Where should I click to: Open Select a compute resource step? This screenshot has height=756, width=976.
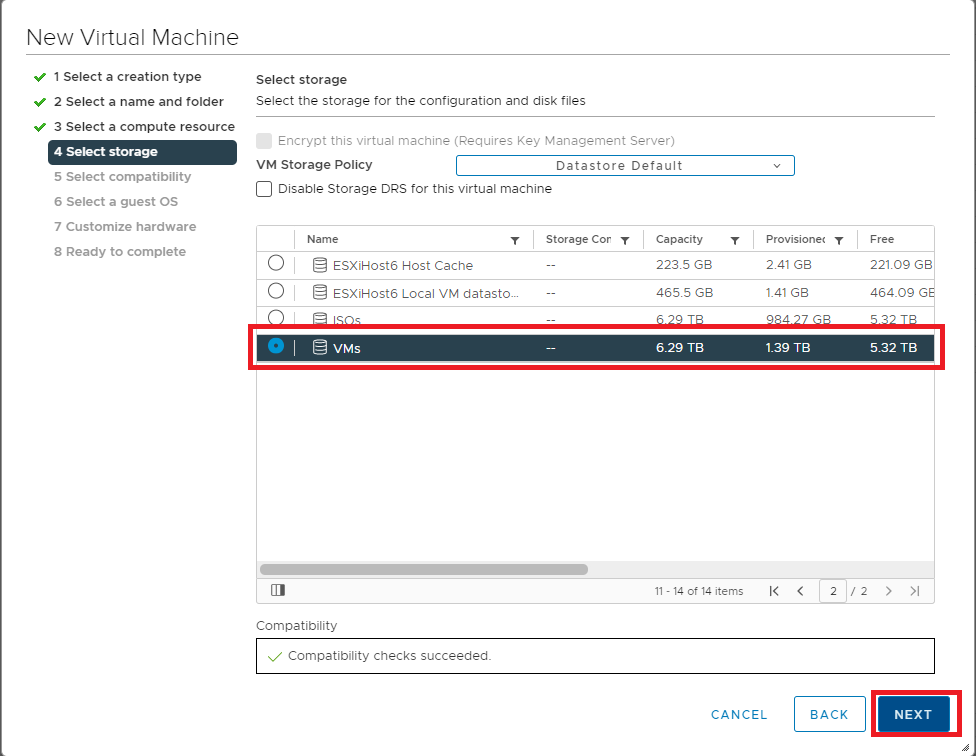coord(144,127)
